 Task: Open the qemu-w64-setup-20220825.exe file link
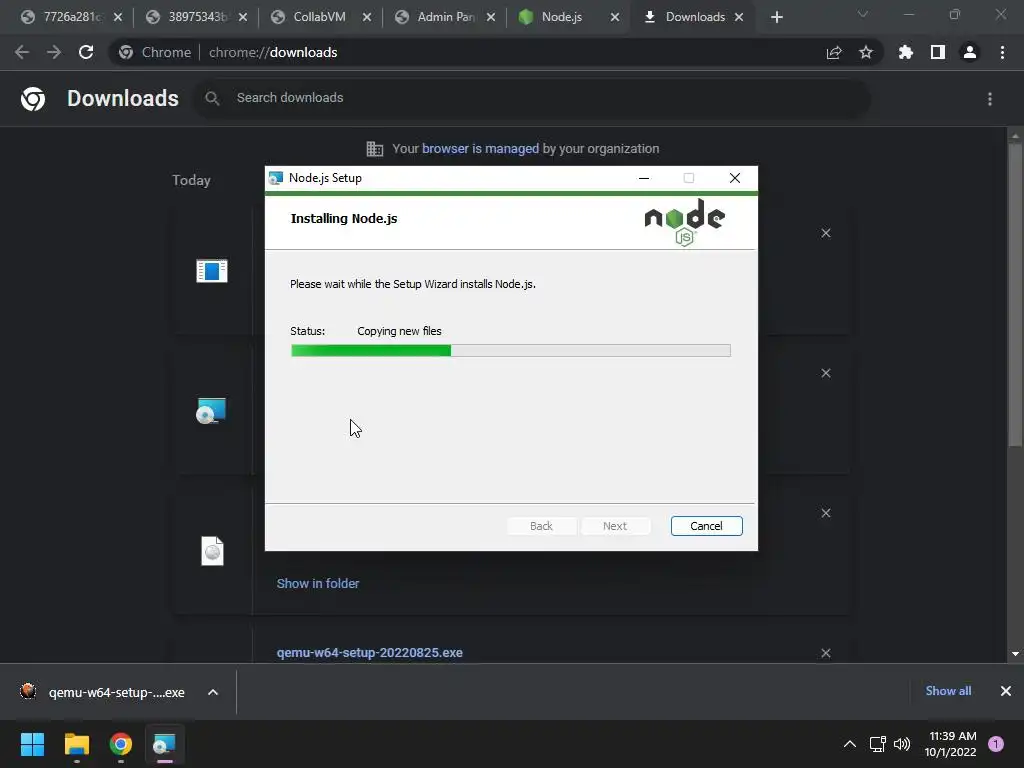pyautogui.click(x=370, y=653)
